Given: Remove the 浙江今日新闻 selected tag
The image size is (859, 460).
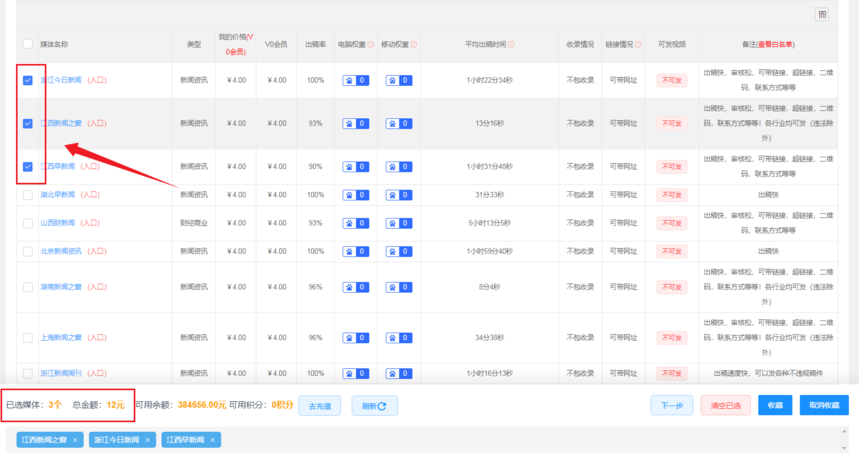Looking at the screenshot, I should [147, 440].
